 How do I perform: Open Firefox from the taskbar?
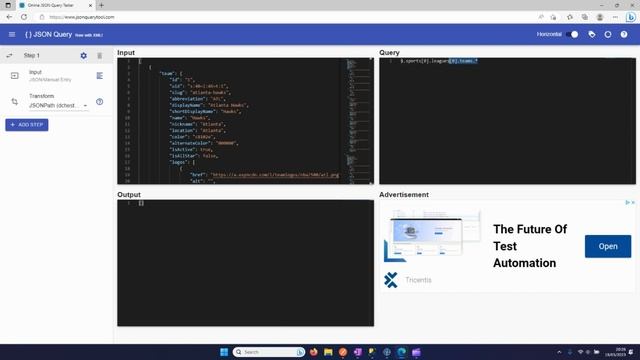pos(313,352)
